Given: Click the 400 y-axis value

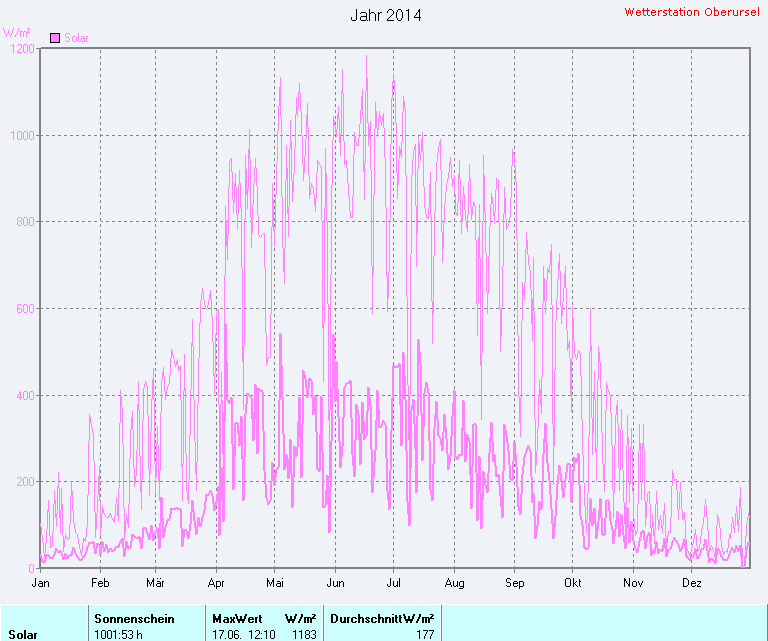Looking at the screenshot, I should click(x=25, y=395).
